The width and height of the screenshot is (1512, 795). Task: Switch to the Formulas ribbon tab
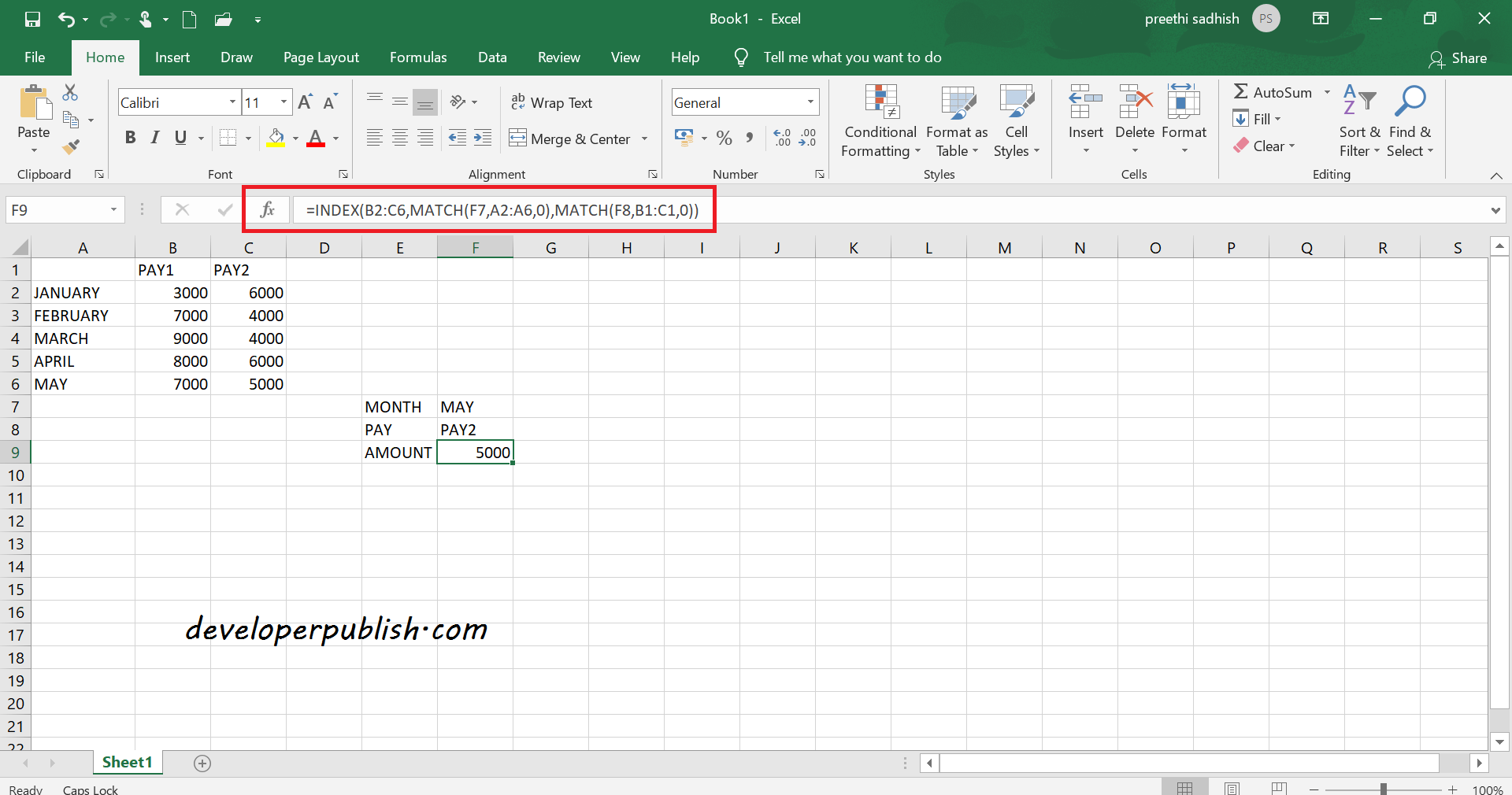coord(418,57)
